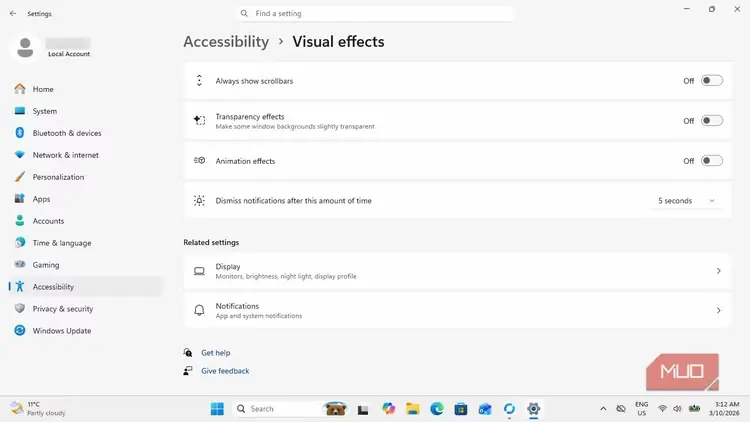Select Personalization in the sidebar

(86, 177)
